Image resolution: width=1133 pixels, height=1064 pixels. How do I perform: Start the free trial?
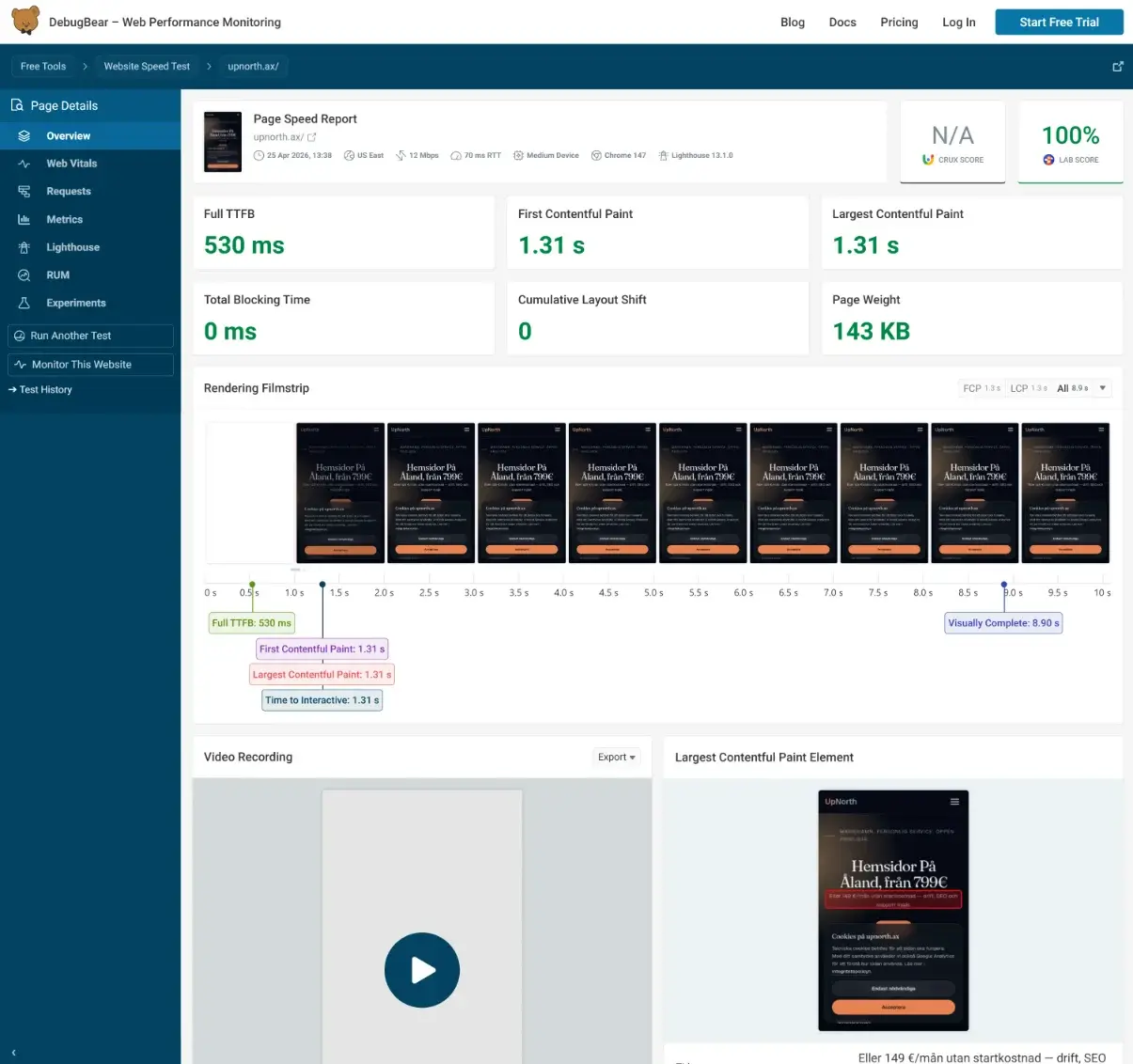1059,22
